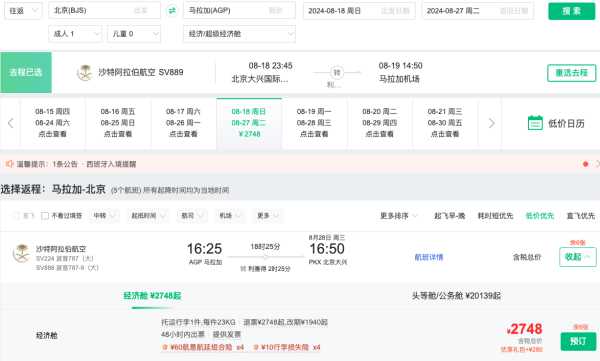Click the green 搜索 search button

(x=572, y=11)
